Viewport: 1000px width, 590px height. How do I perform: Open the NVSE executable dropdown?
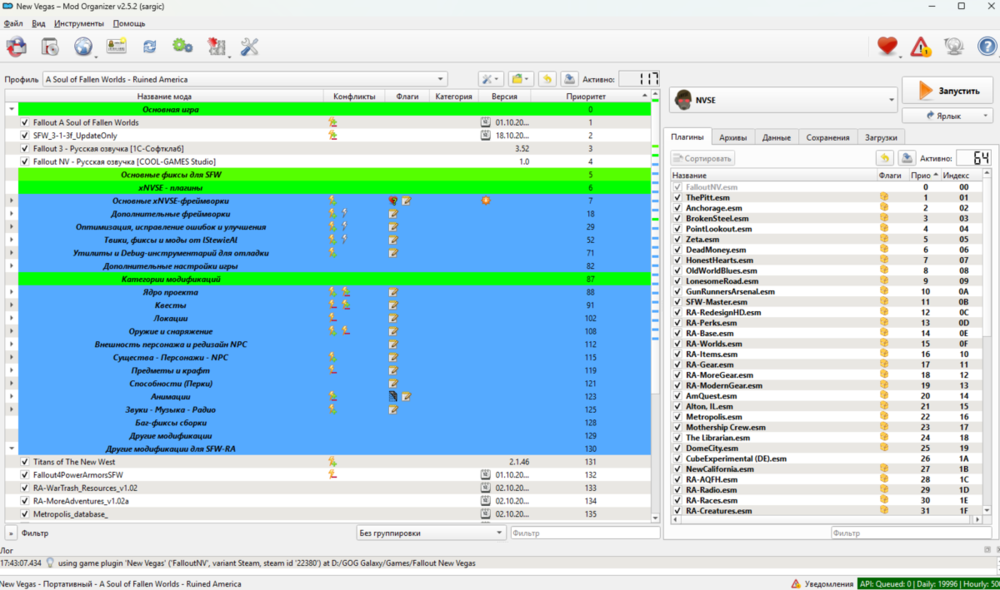pos(783,100)
